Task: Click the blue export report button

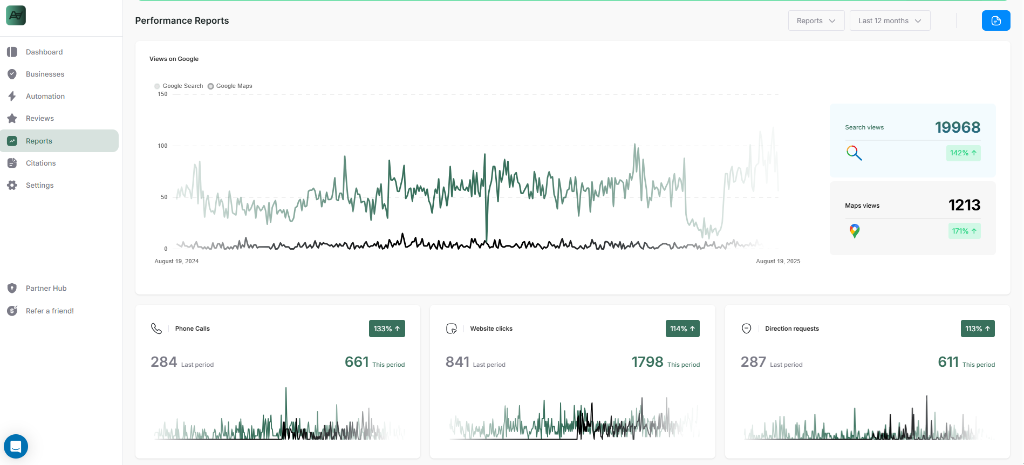Action: [996, 21]
